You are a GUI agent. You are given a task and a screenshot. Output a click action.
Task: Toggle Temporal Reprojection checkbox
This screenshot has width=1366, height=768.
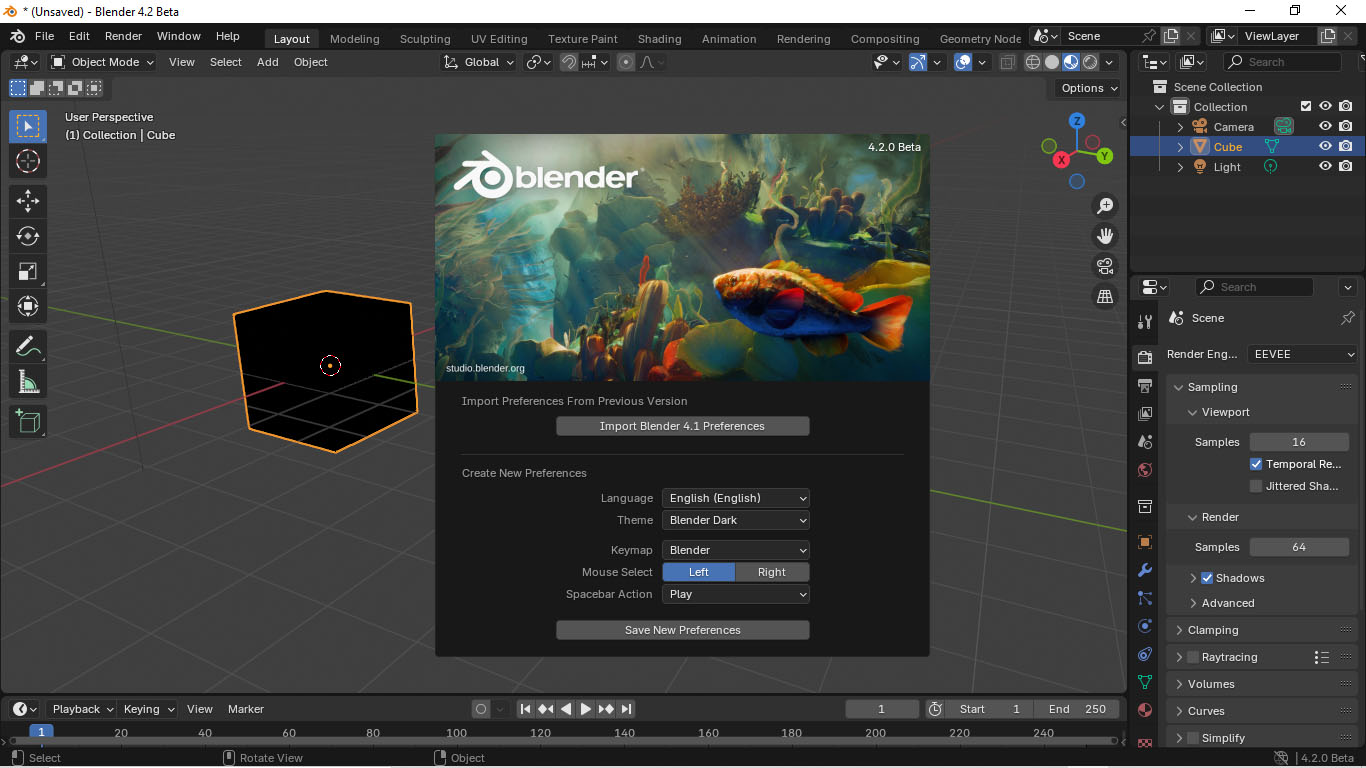tap(1256, 464)
